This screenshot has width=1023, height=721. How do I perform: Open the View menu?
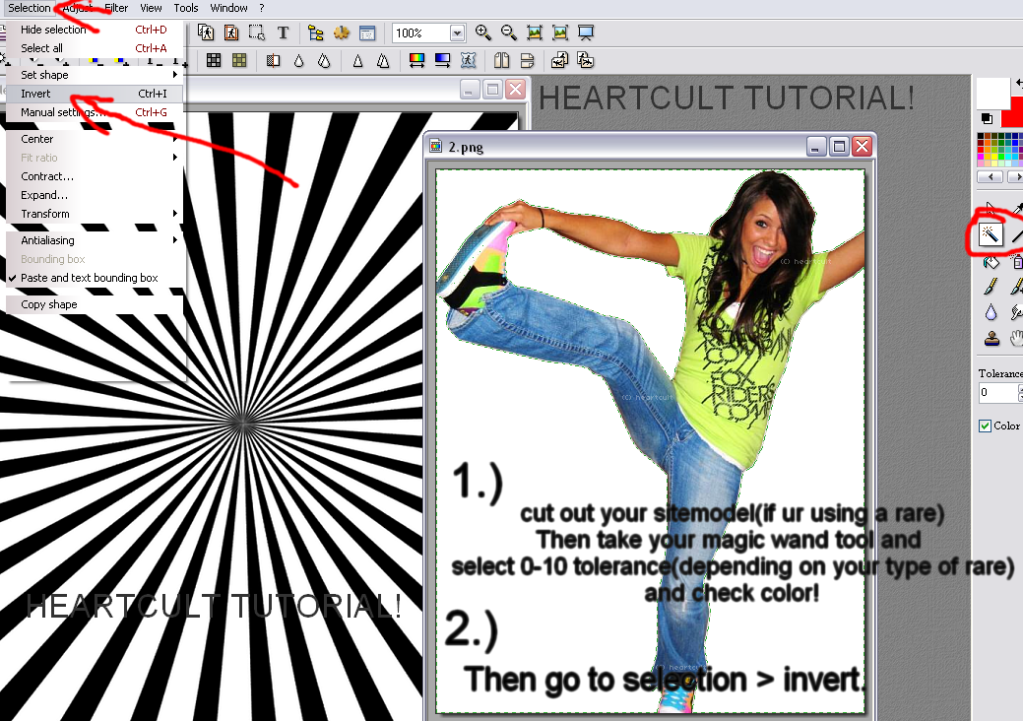151,8
